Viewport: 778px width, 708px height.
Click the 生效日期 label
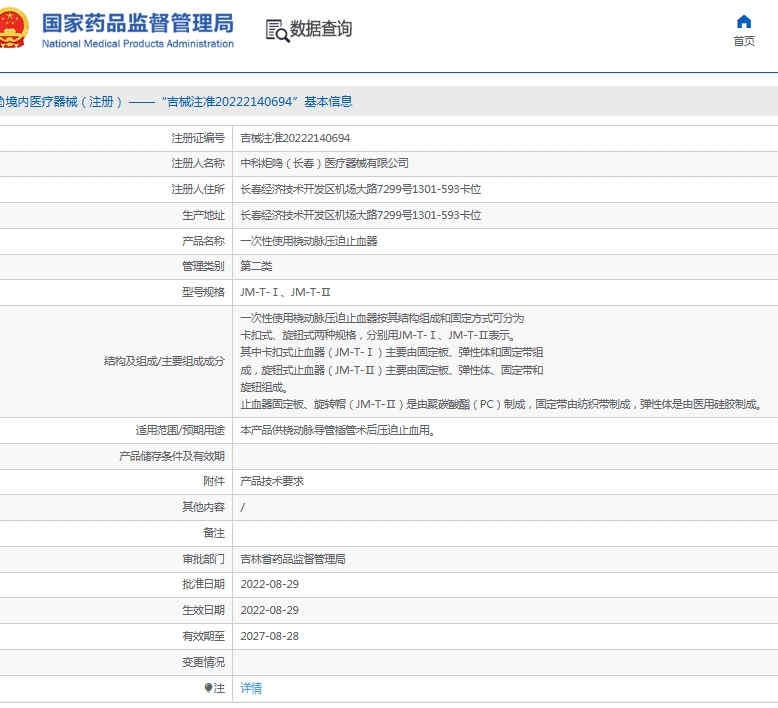[x=203, y=610]
